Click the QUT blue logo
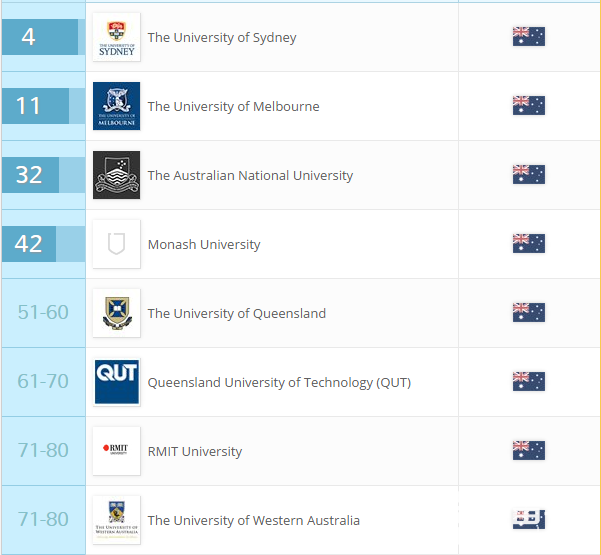The image size is (601, 555). point(117,382)
